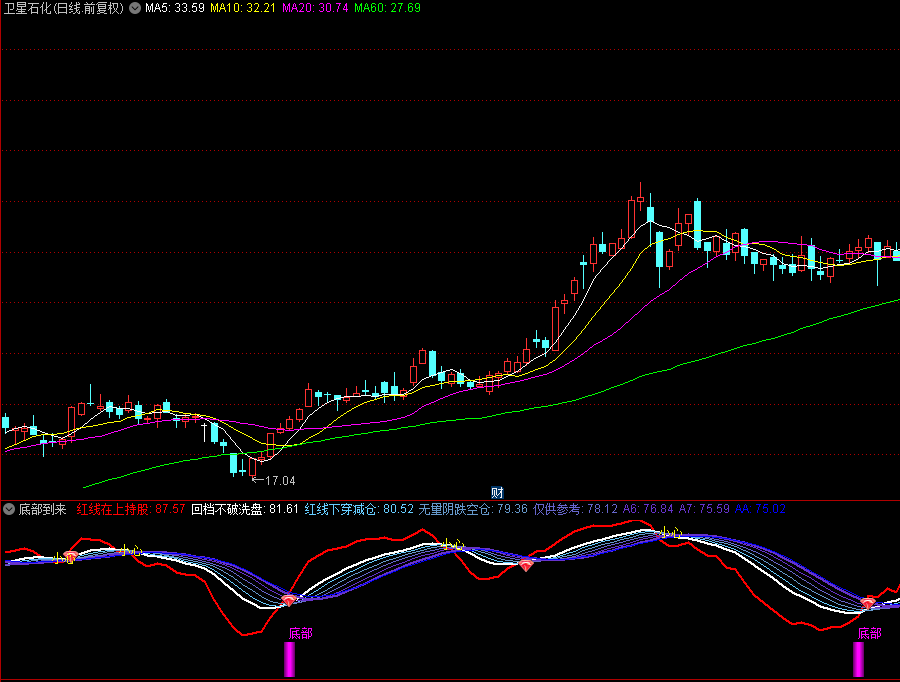Select the 卫星石化(日线.前复权) chart title

tap(64, 8)
